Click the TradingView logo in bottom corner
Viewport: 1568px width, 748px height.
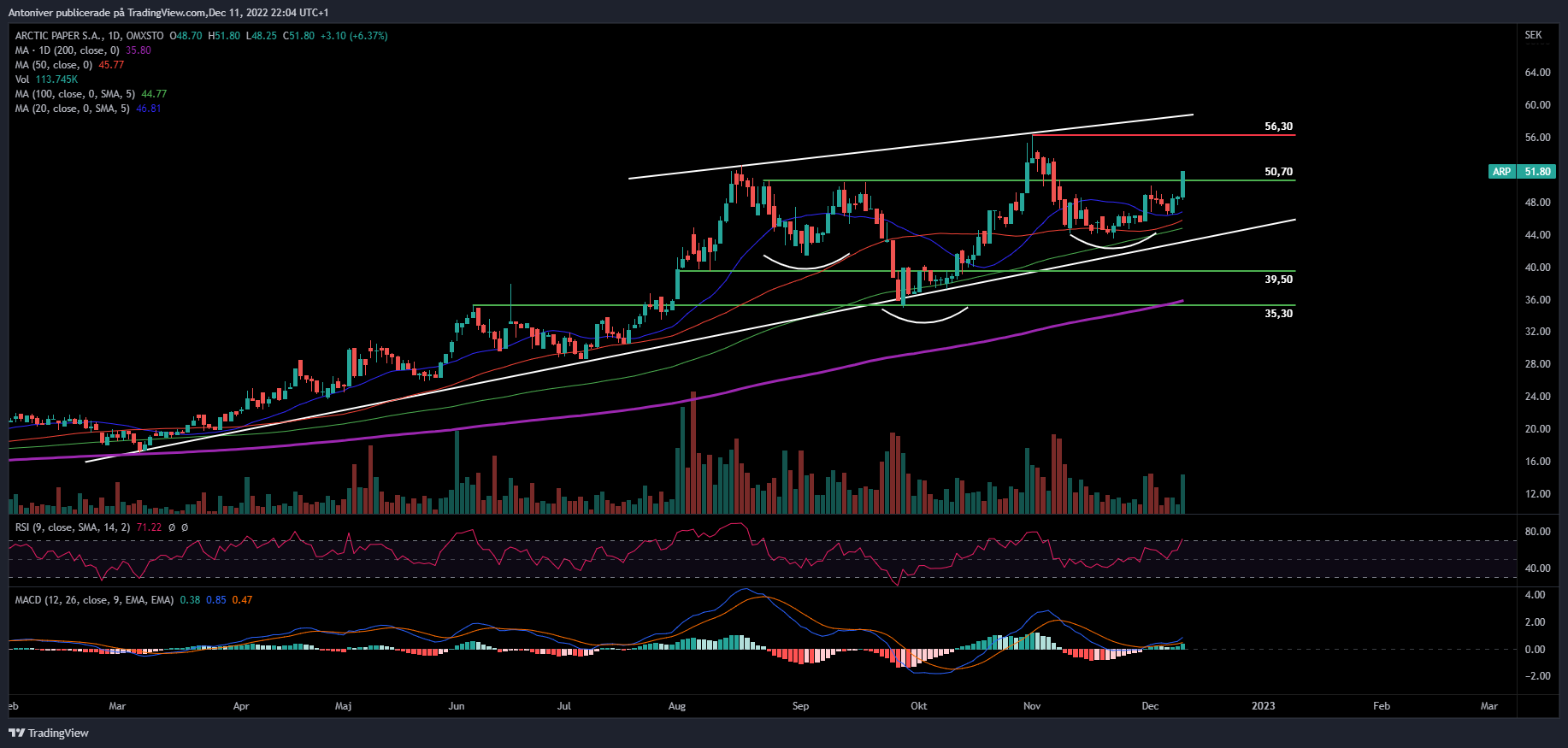[49, 733]
